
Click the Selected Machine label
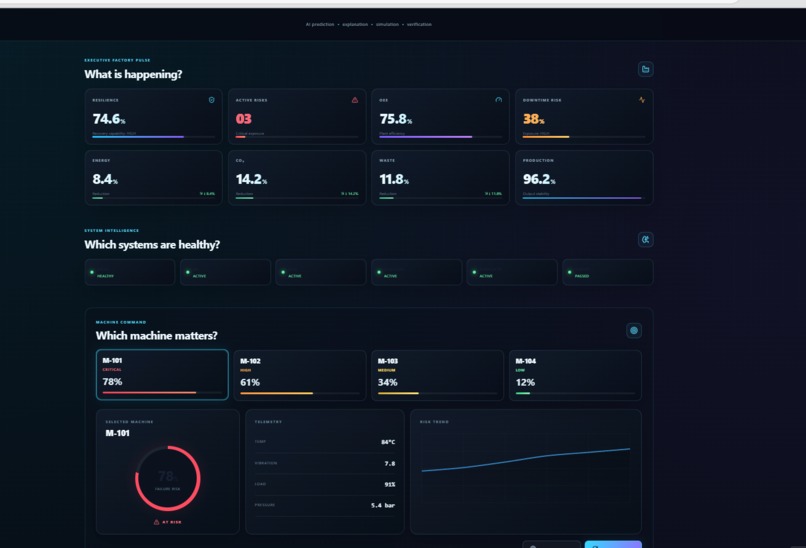point(130,422)
